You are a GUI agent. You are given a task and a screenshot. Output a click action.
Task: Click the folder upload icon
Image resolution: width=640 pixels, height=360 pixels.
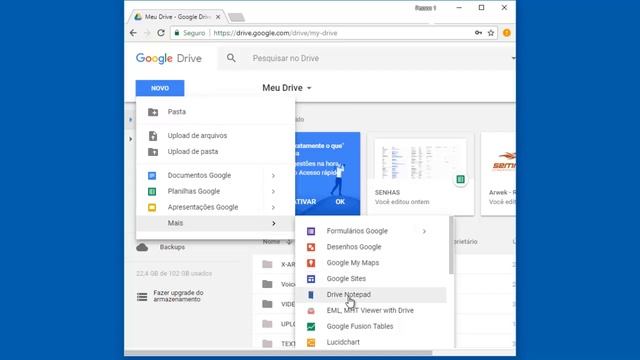(153, 151)
